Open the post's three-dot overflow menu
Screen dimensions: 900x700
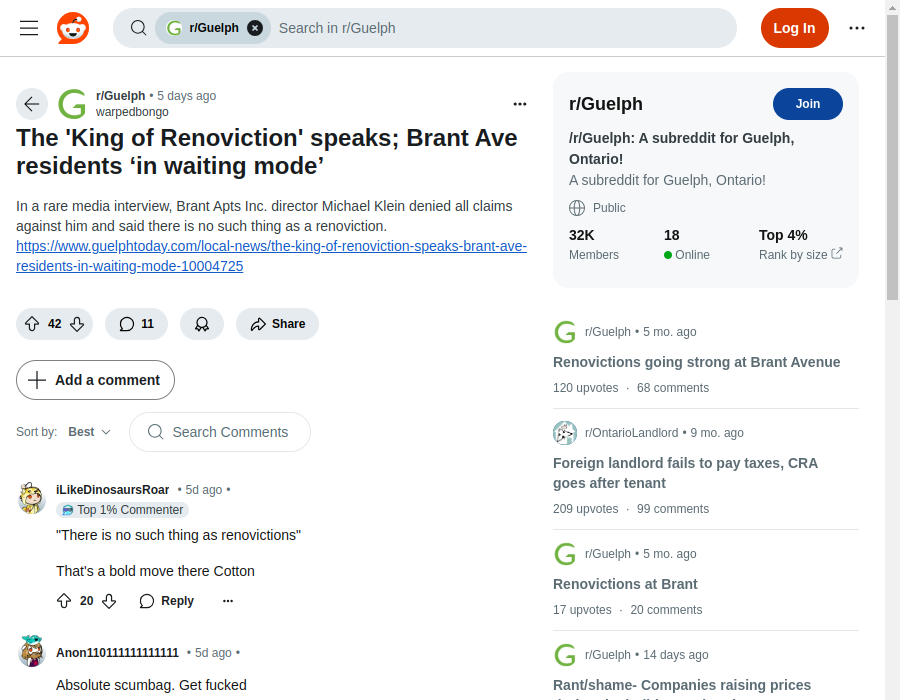[520, 104]
